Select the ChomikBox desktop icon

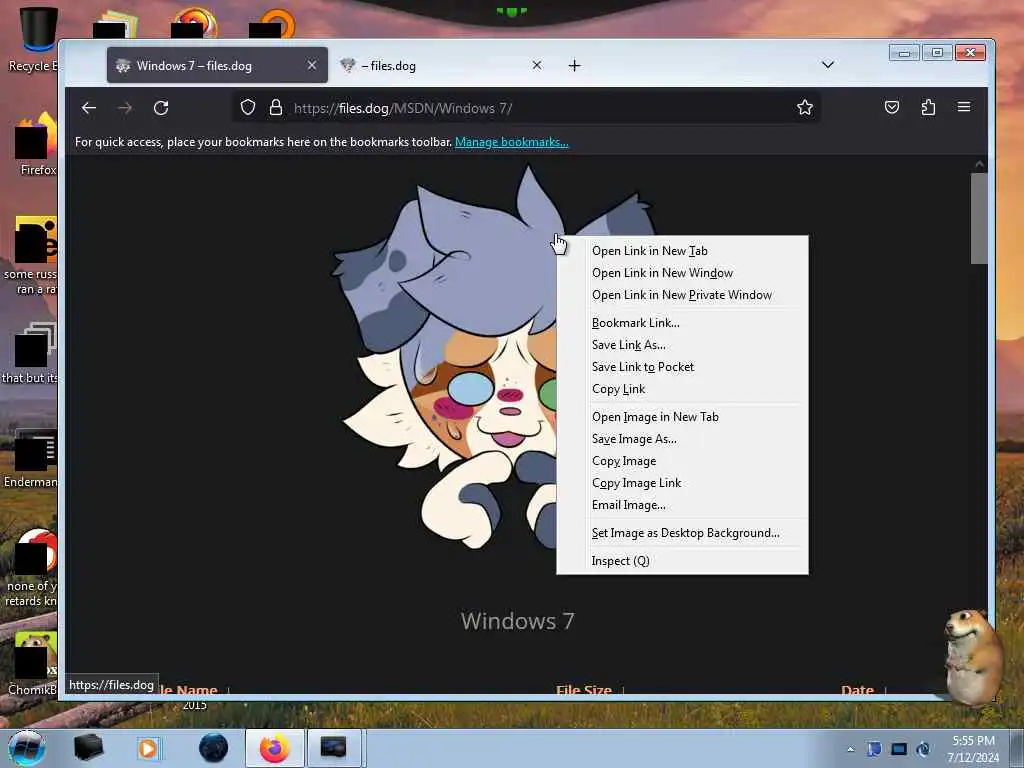[x=33, y=665]
